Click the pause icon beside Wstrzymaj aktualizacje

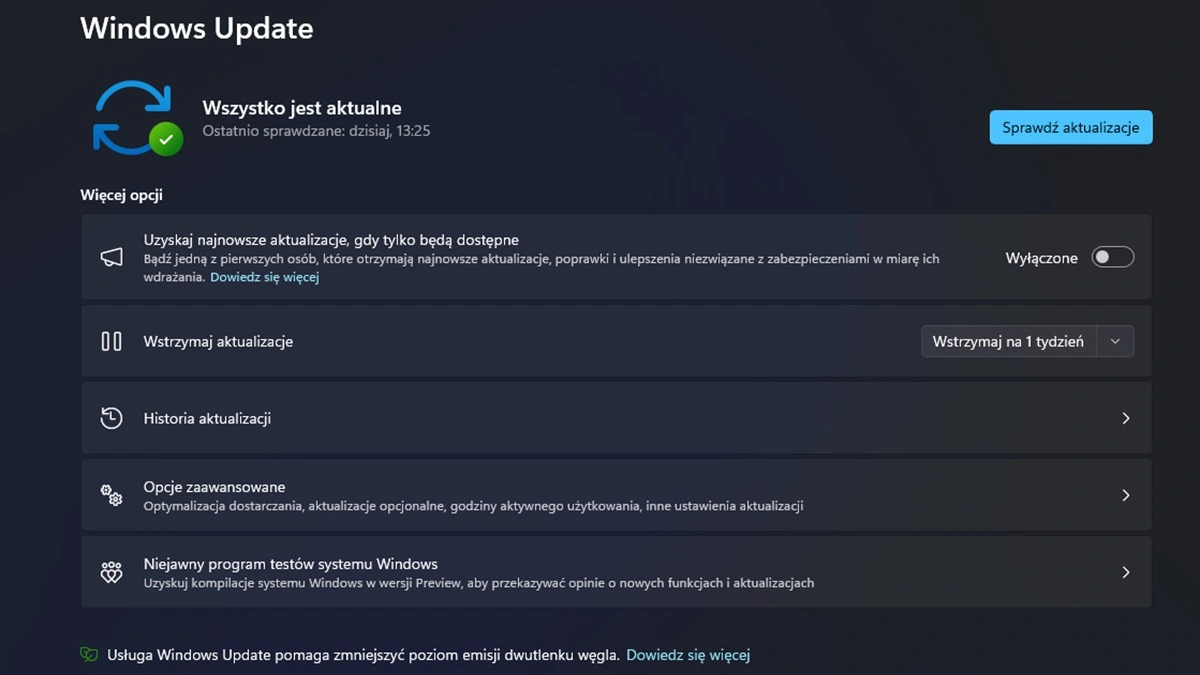[x=111, y=342]
